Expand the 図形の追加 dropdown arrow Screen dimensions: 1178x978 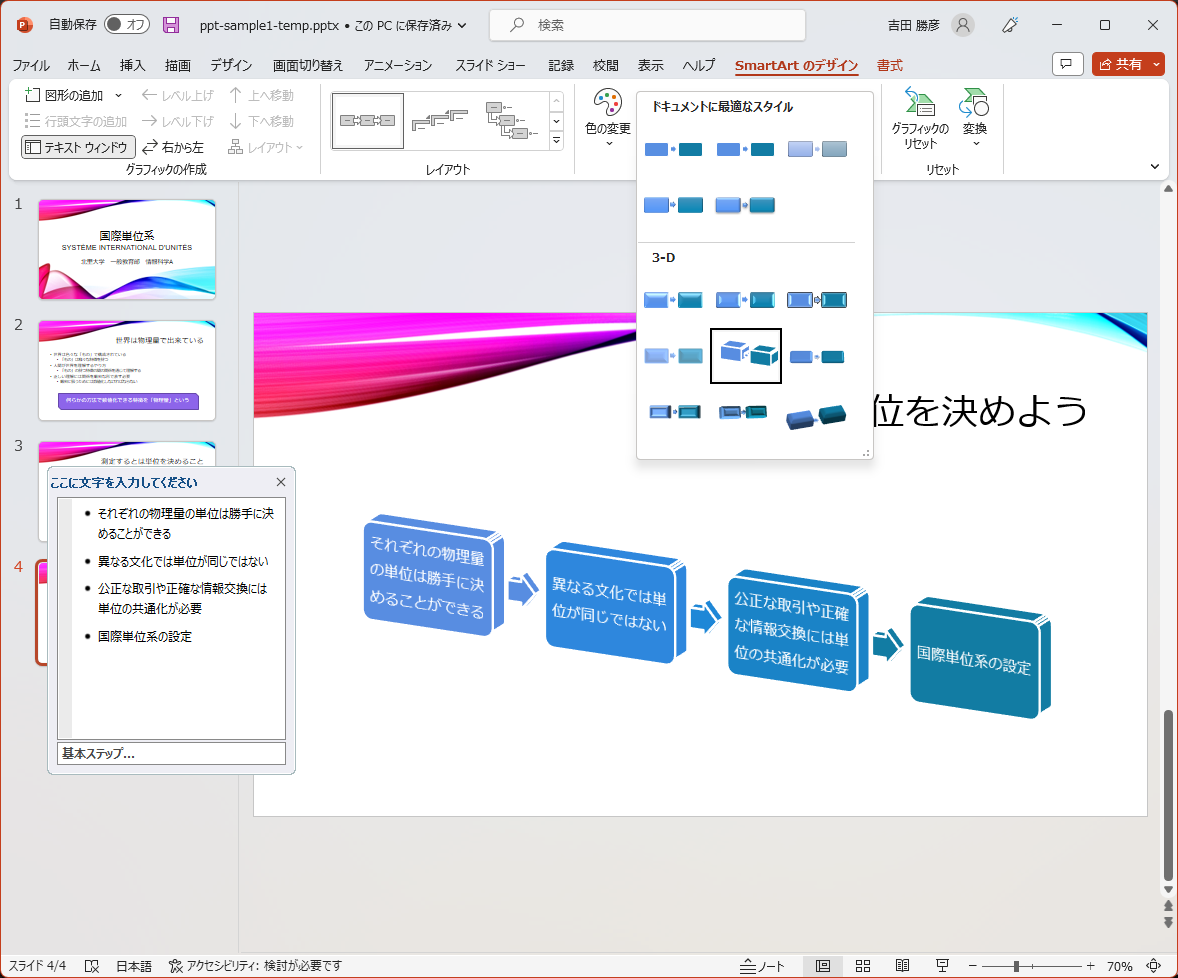coord(118,95)
